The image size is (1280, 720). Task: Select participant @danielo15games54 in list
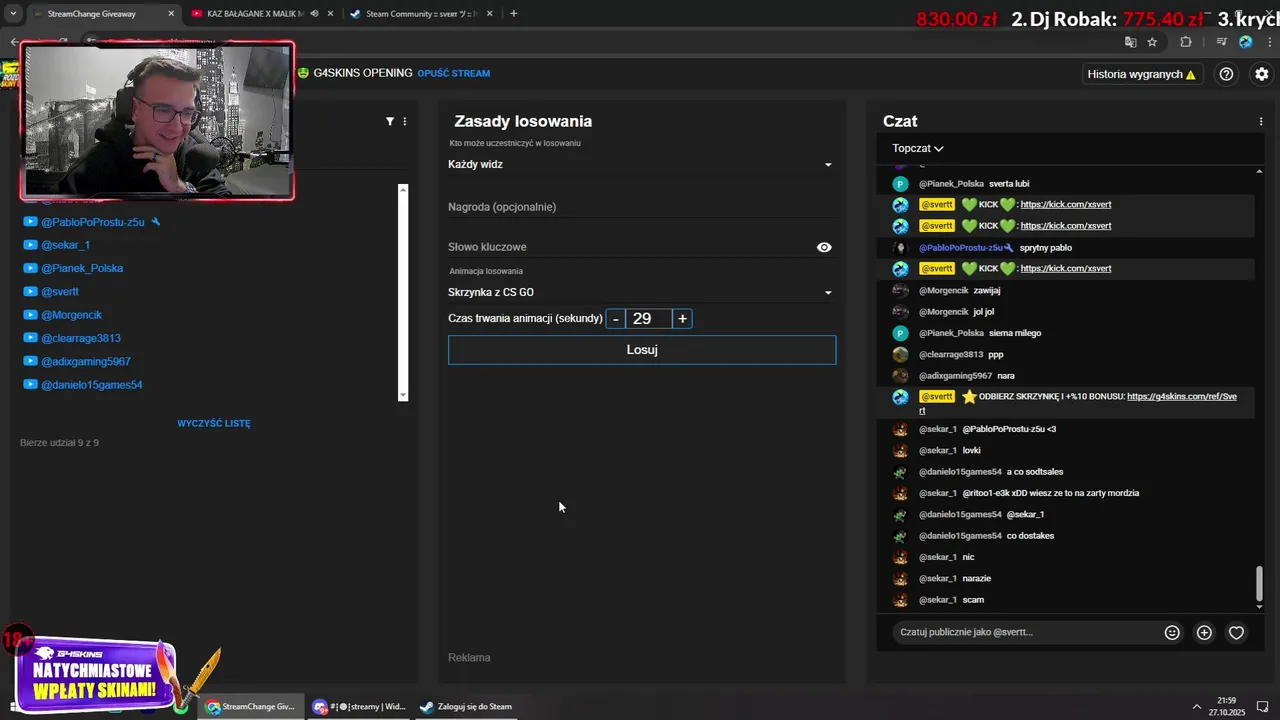pos(92,385)
